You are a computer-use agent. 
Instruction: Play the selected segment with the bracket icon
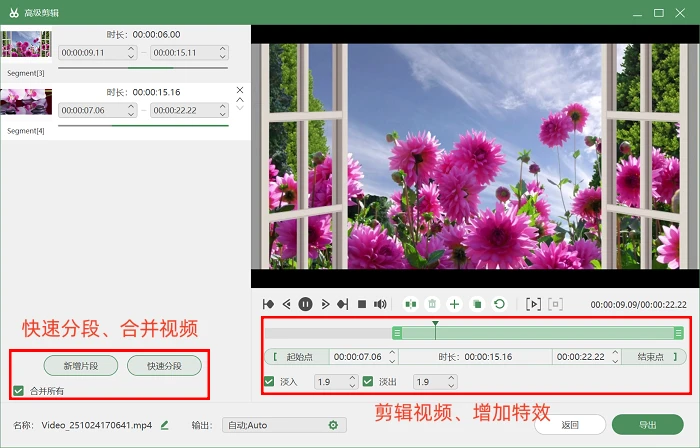point(533,304)
